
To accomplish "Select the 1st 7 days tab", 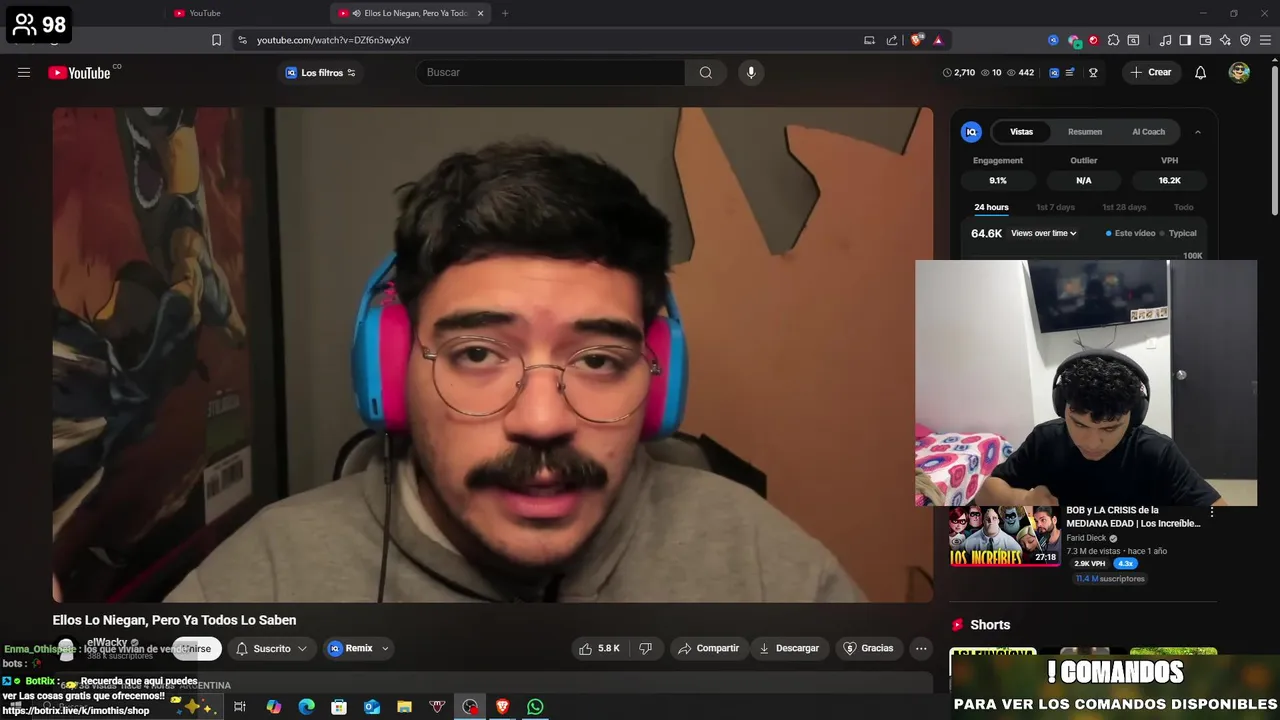I will (x=1055, y=207).
